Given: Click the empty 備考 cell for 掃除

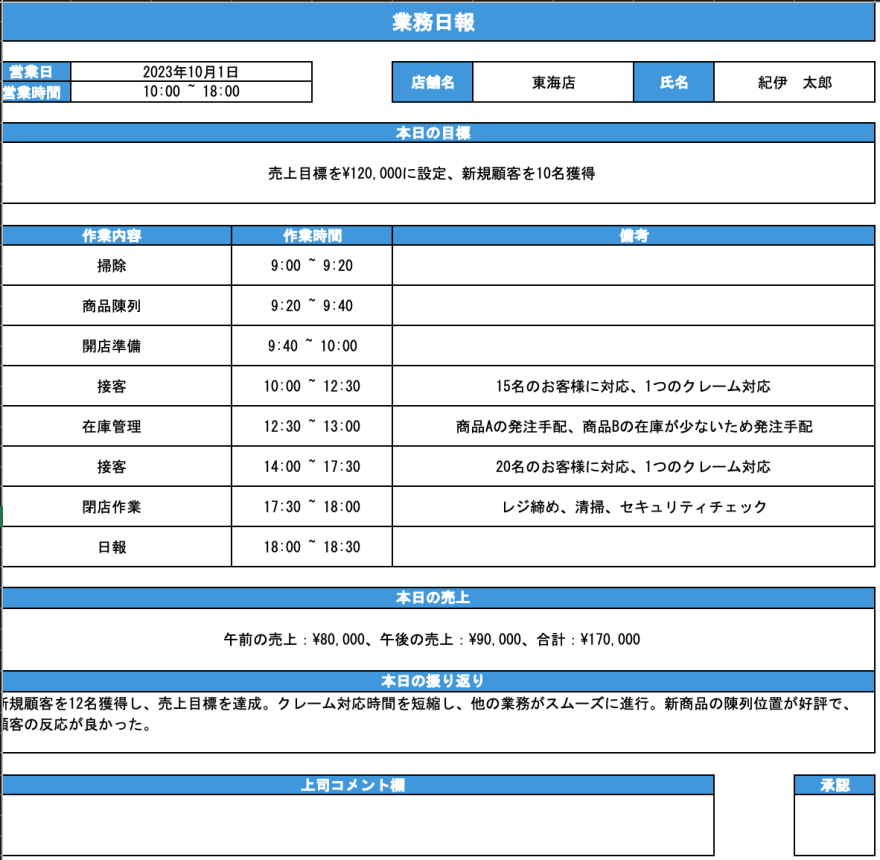Looking at the screenshot, I should (x=634, y=265).
